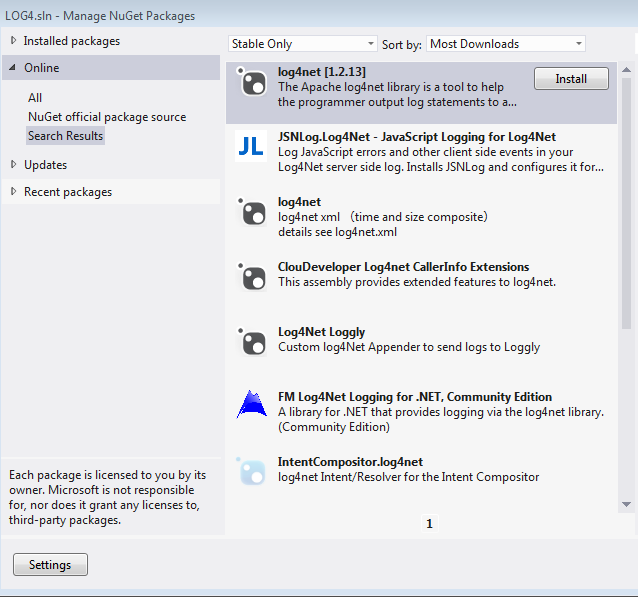The image size is (638, 598).
Task: Click the JSNLog JL package icon
Action: point(251,146)
